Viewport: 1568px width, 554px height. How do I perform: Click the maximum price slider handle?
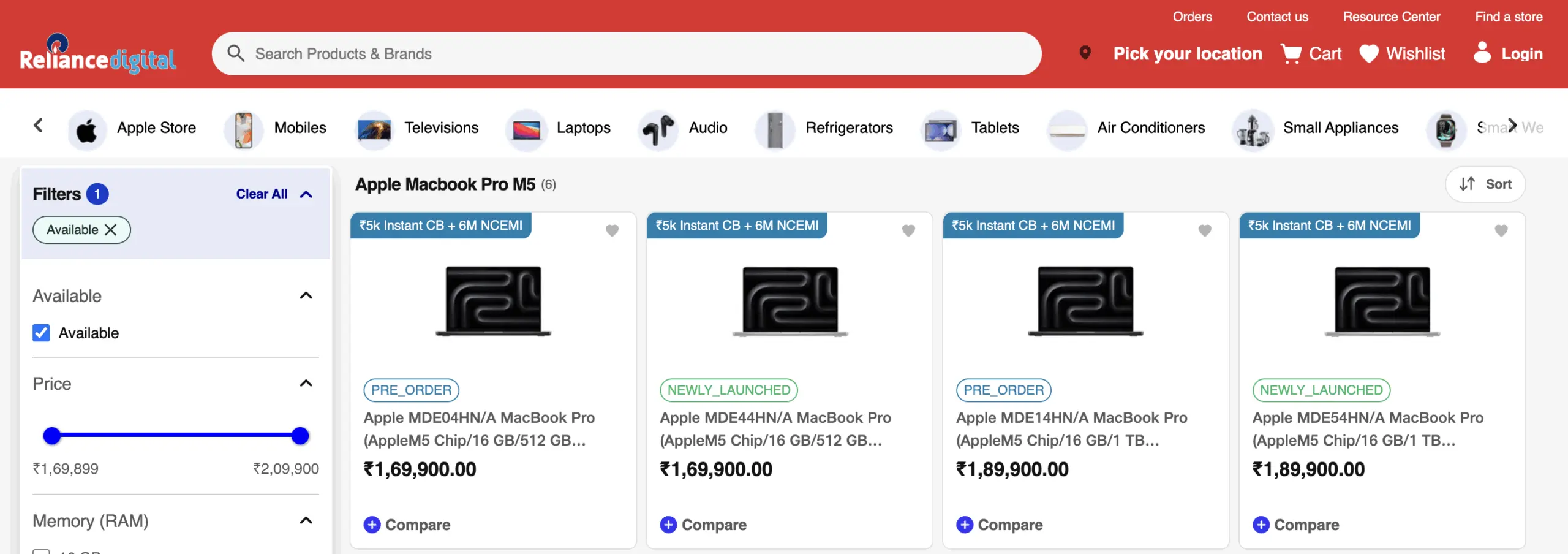pos(300,436)
